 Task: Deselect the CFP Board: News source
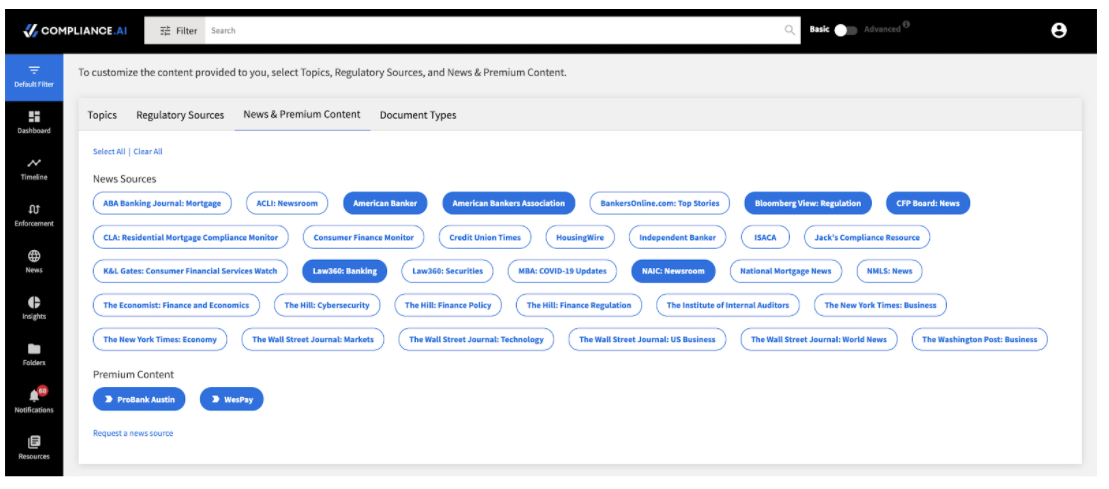tap(928, 203)
